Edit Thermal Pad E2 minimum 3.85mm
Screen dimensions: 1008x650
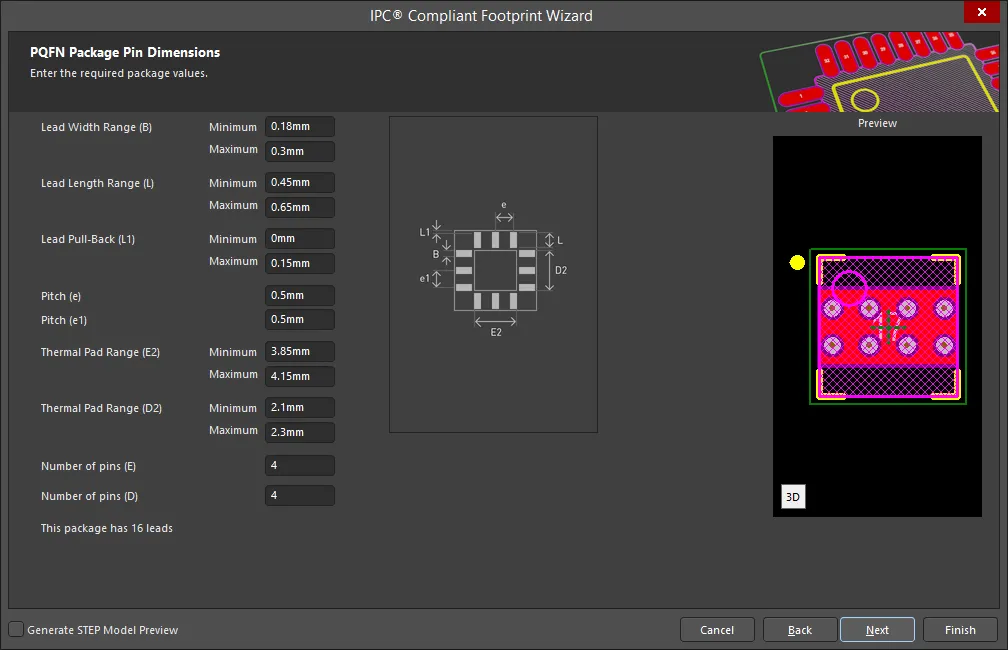pos(300,352)
